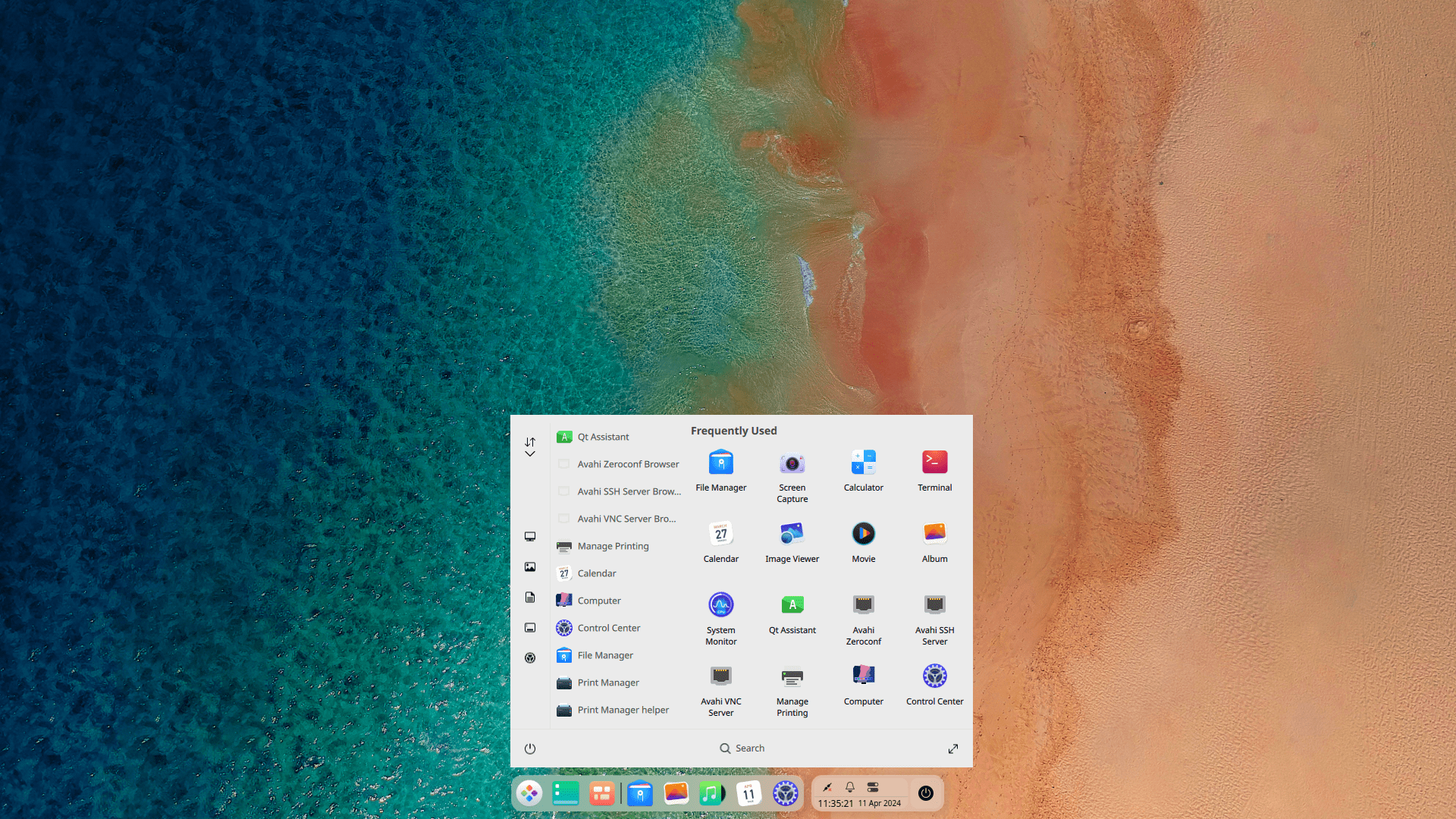Select the Graphics category in launcher sidebar
1456x819 pixels.
529,566
